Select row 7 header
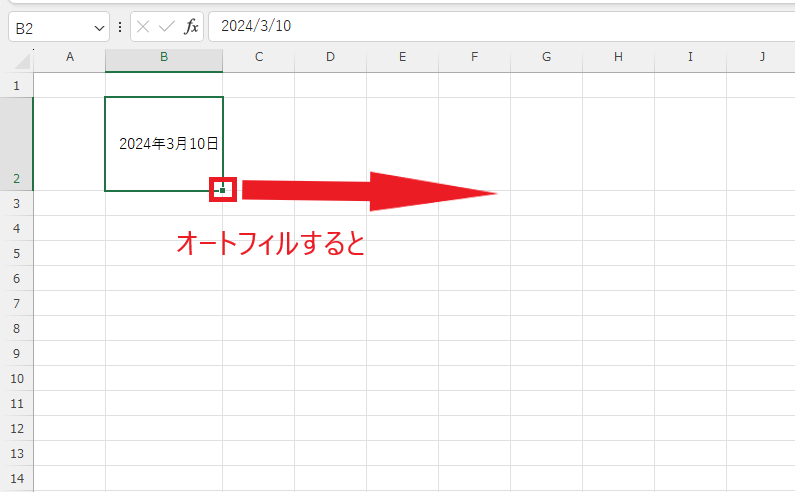This screenshot has height=492, width=795. pyautogui.click(x=17, y=303)
